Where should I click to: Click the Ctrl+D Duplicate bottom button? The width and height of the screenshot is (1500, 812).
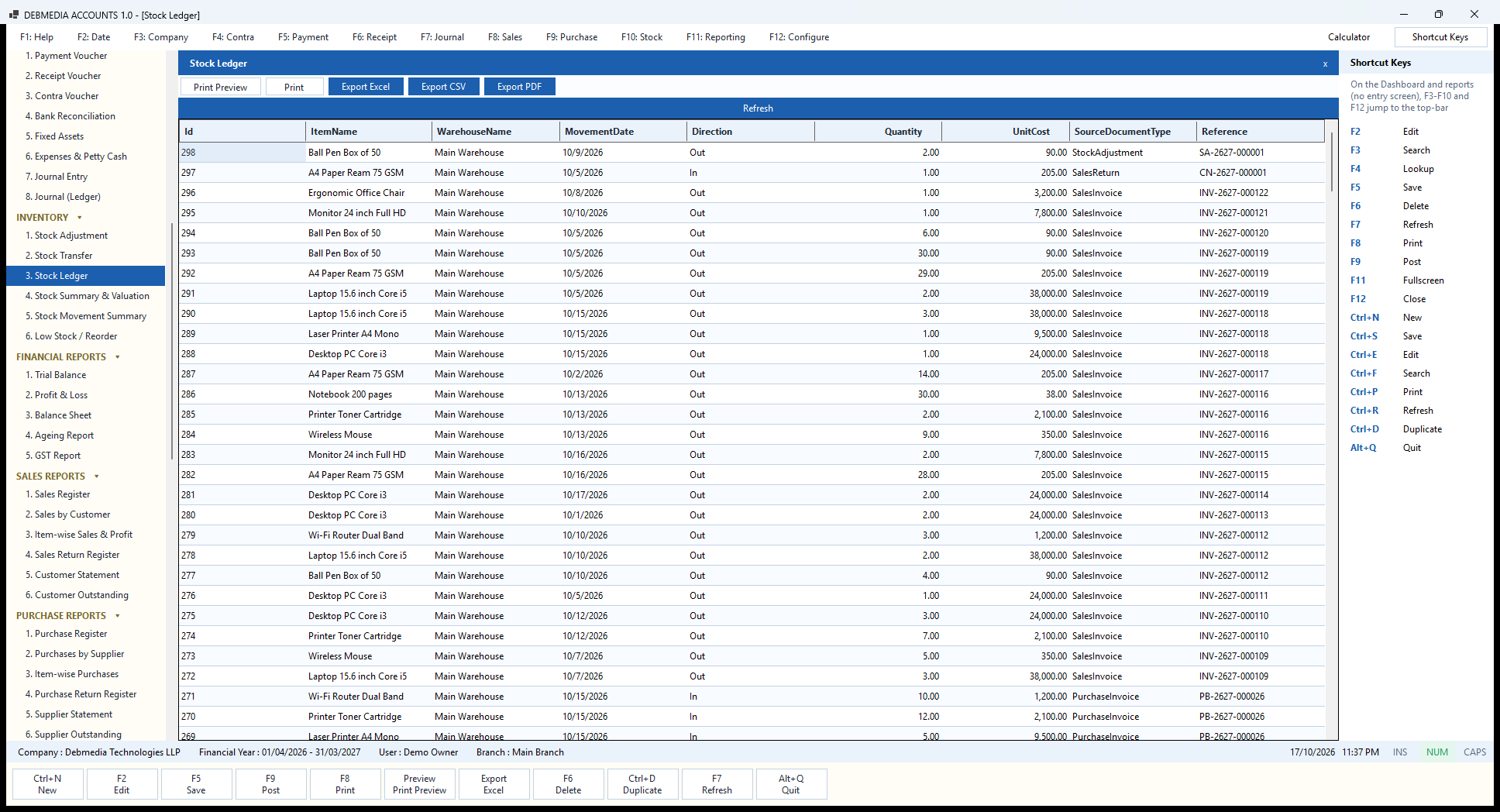pos(642,784)
